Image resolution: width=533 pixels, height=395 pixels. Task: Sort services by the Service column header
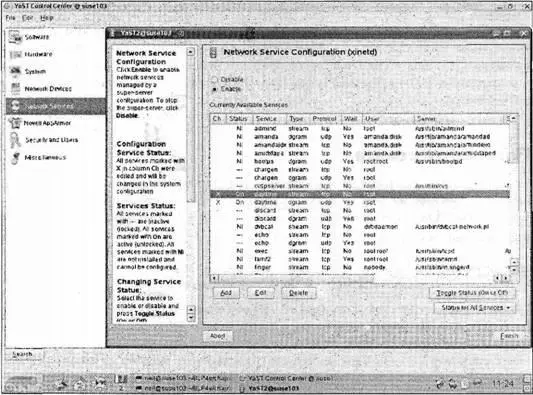[266, 119]
